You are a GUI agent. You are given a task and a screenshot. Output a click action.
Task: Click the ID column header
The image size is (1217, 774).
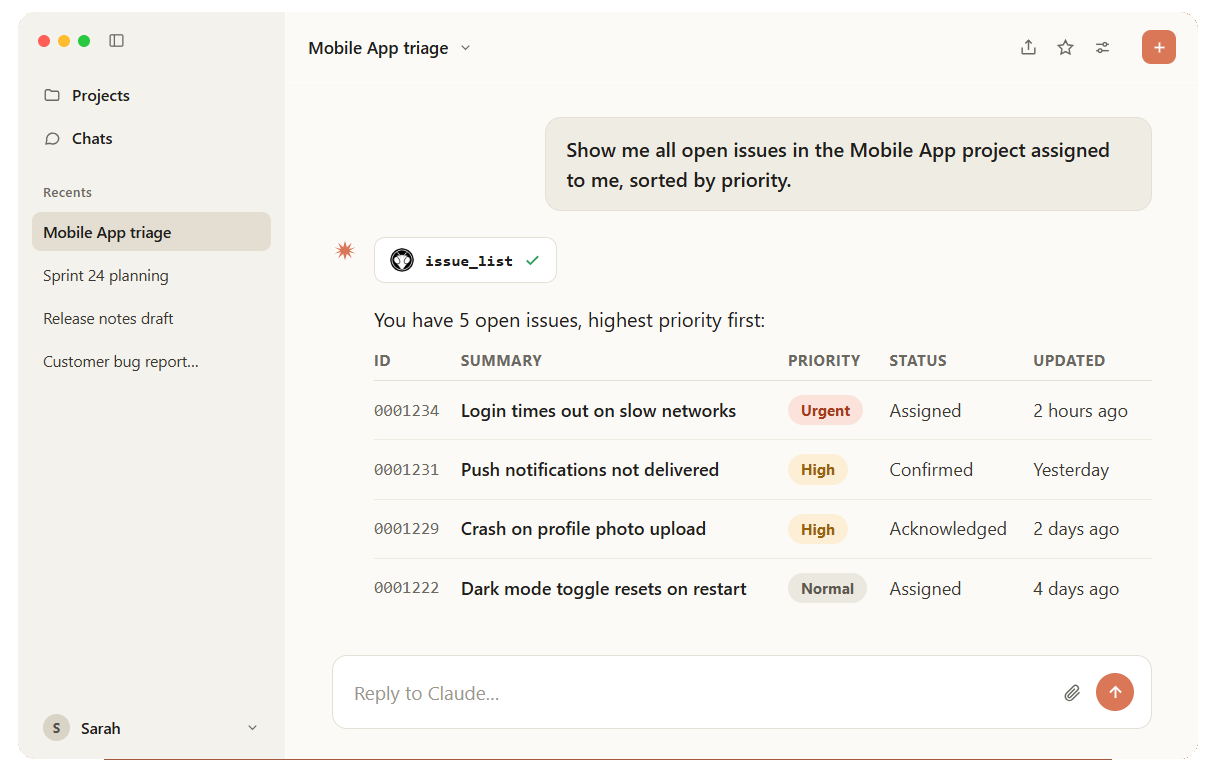pyautogui.click(x=382, y=360)
